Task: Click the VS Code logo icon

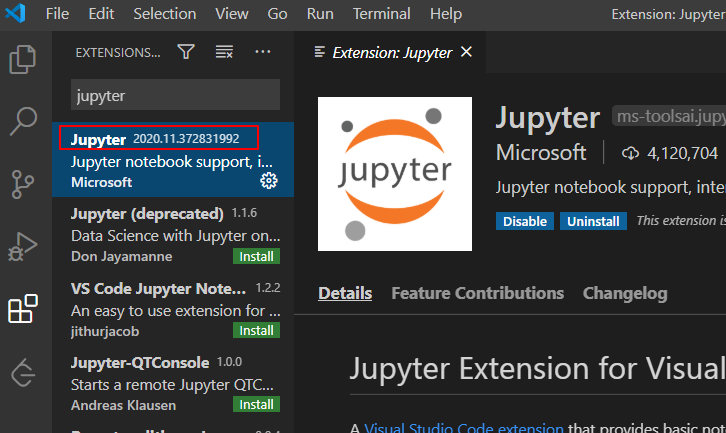Action: click(15, 13)
